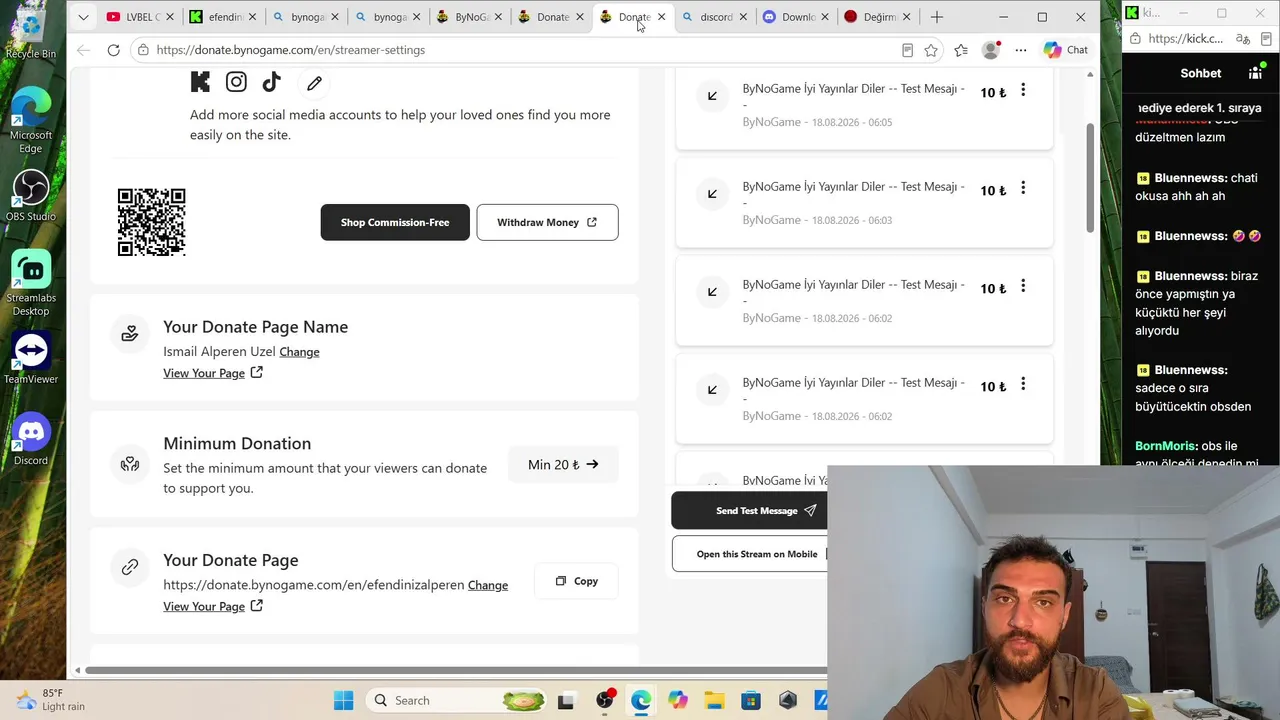Click the 'Sohbet' chat heading
This screenshot has width=1280, height=720.
pos(1201,73)
